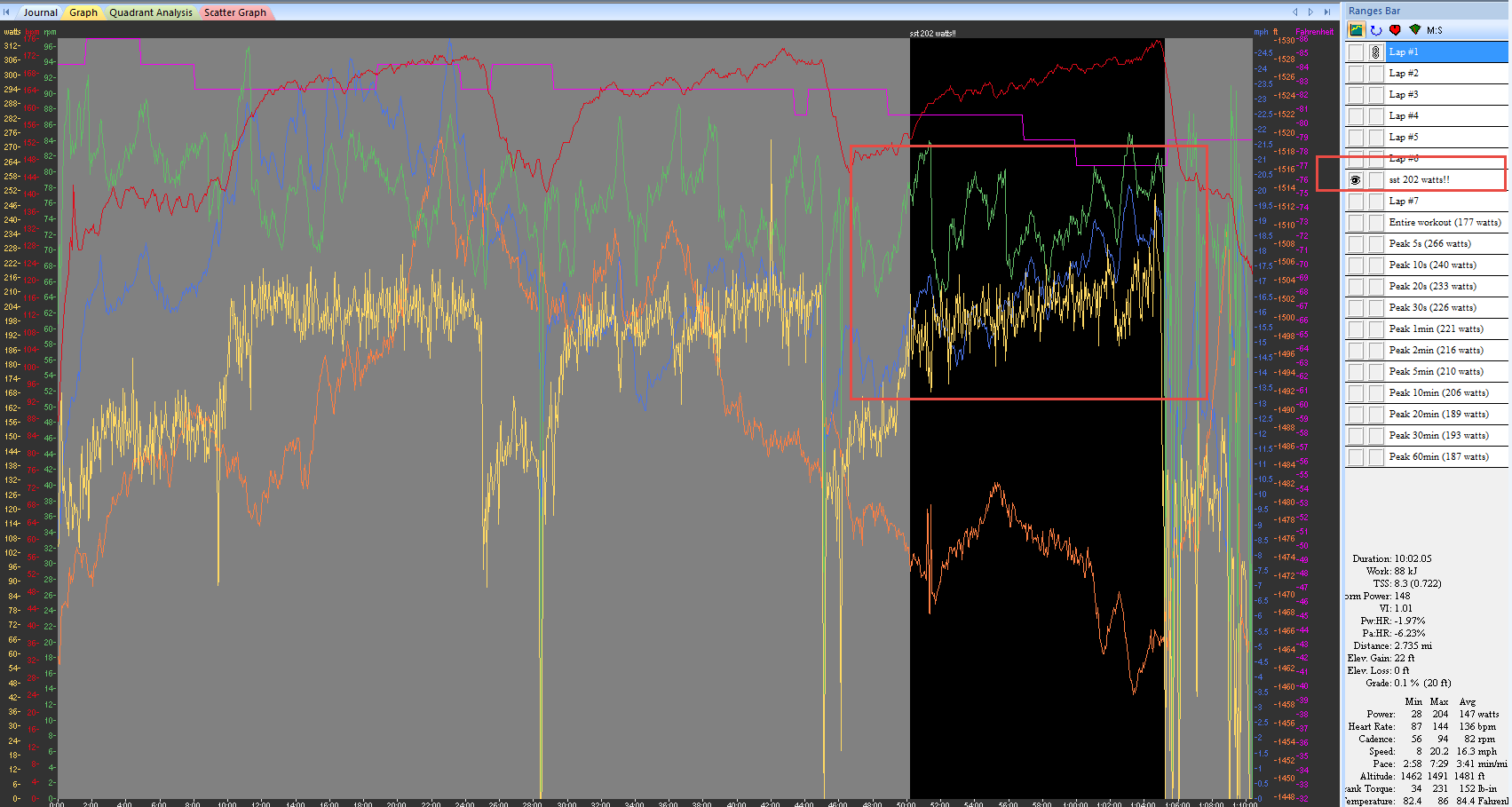Click the green pie wedge icon
Screen dimensions: 1512x807
point(1415,30)
